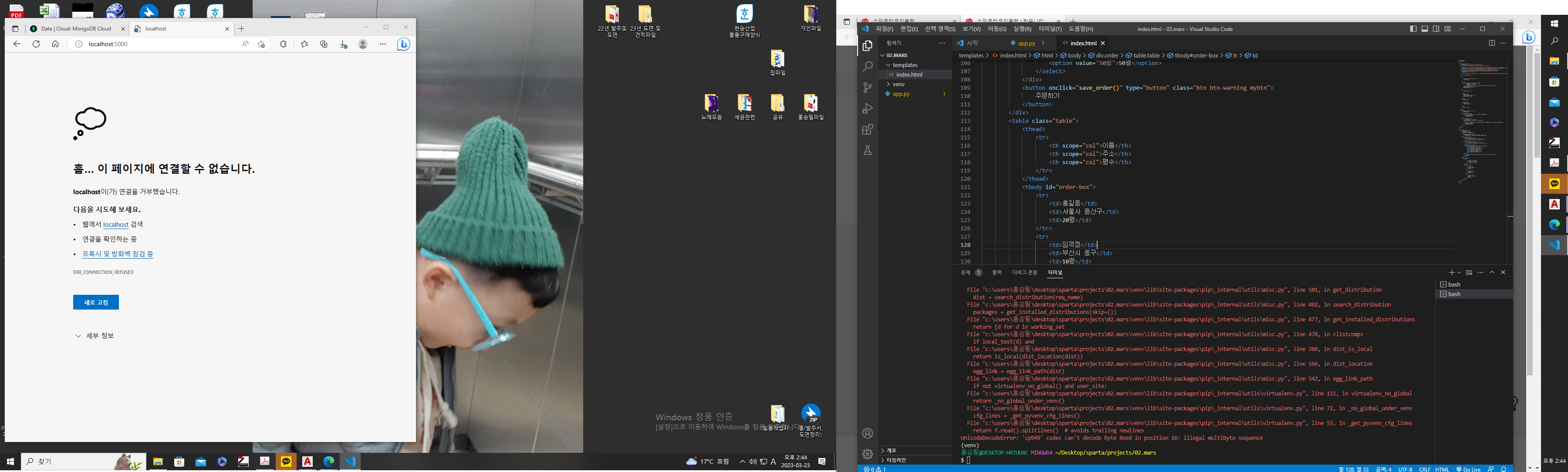Image resolution: width=1568 pixels, height=472 pixels.
Task: Open the Search view in the activity bar
Action: 867,66
